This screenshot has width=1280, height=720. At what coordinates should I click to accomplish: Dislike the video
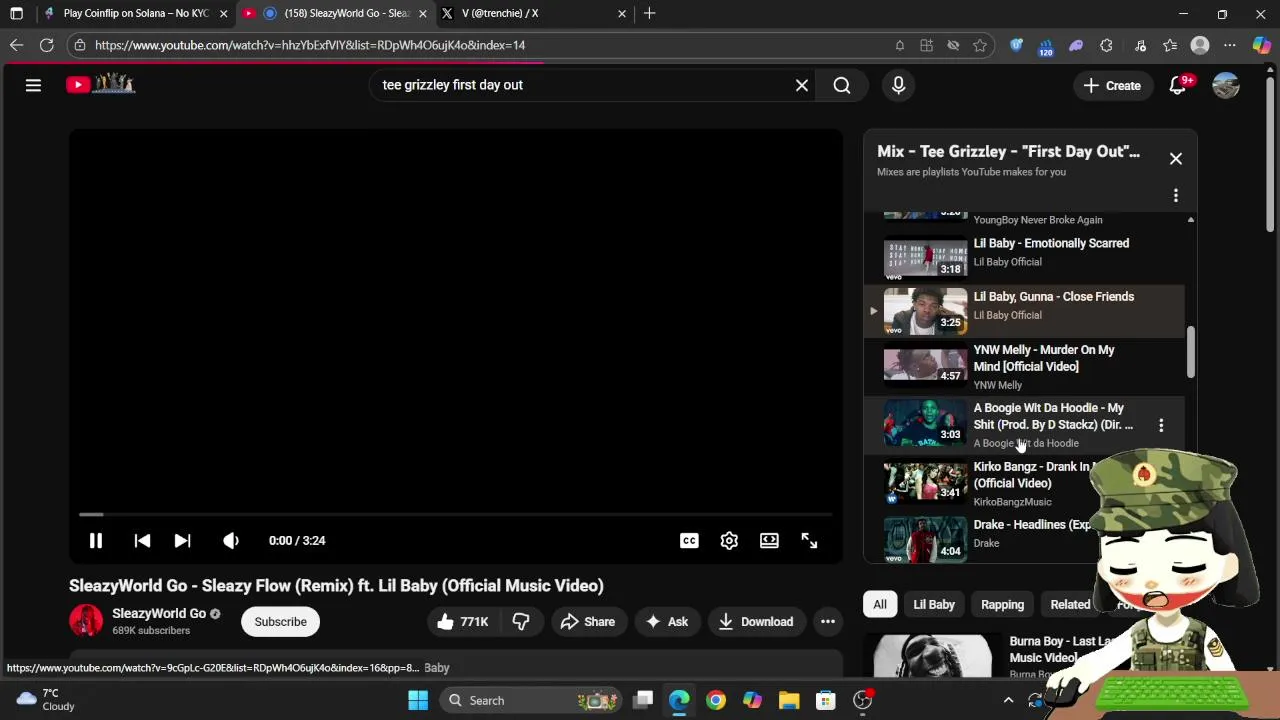click(x=521, y=621)
